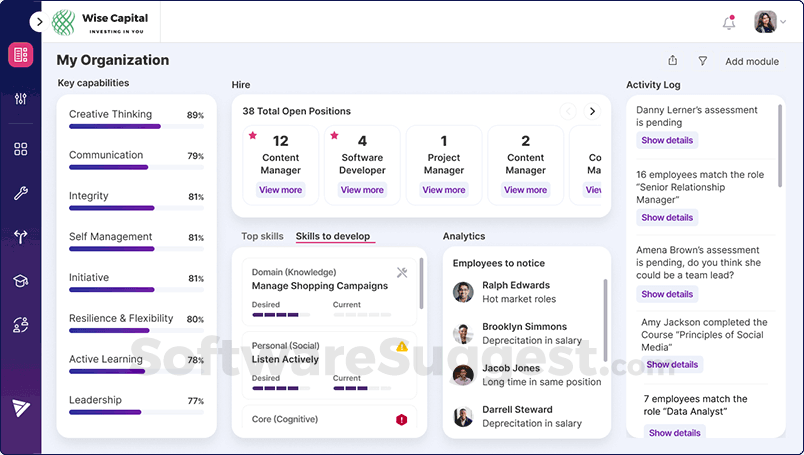Click the branching career path sidebar icon

tap(20, 237)
